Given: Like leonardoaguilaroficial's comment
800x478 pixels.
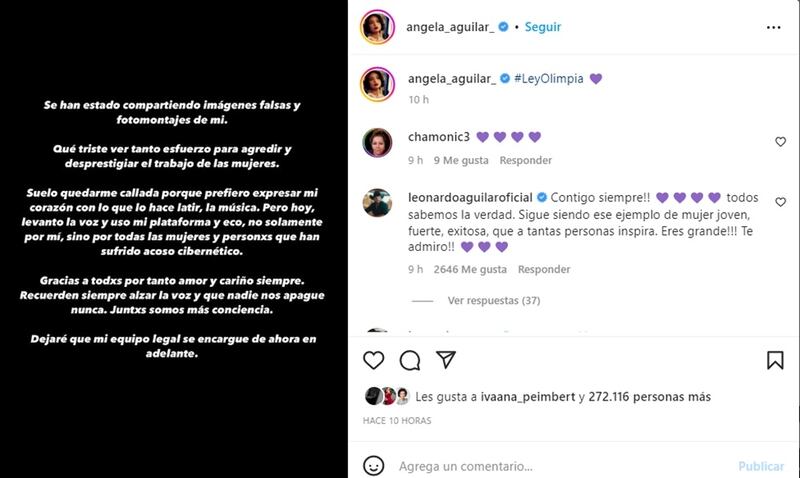Looking at the screenshot, I should (x=780, y=202).
